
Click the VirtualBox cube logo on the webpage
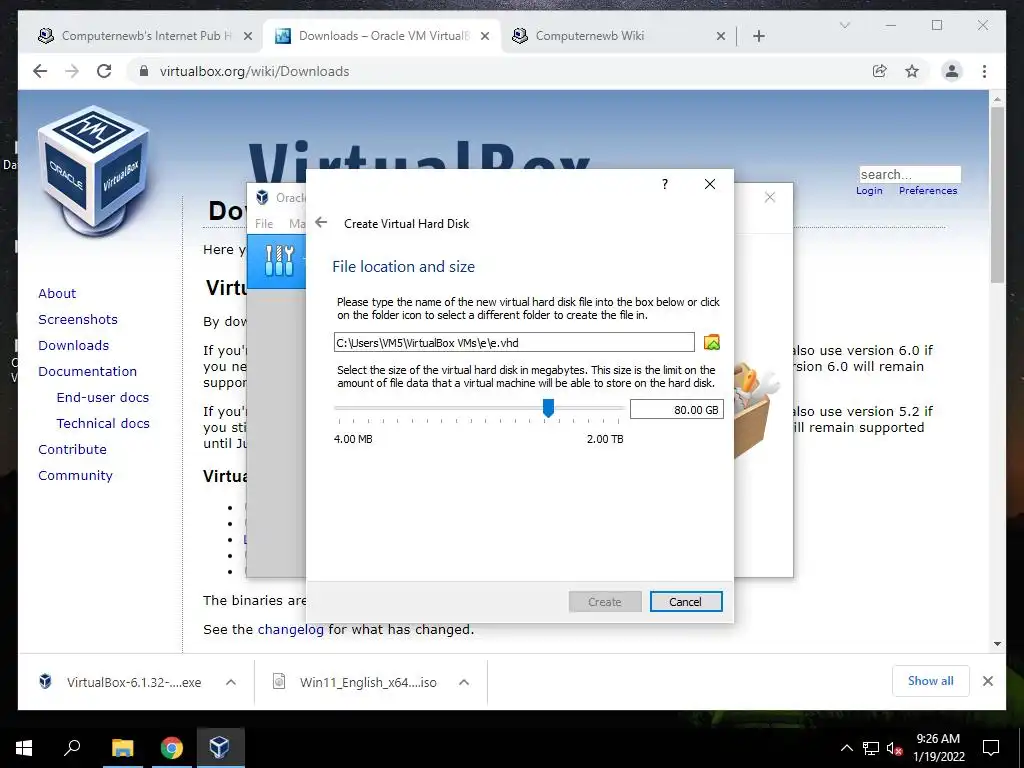click(x=93, y=171)
